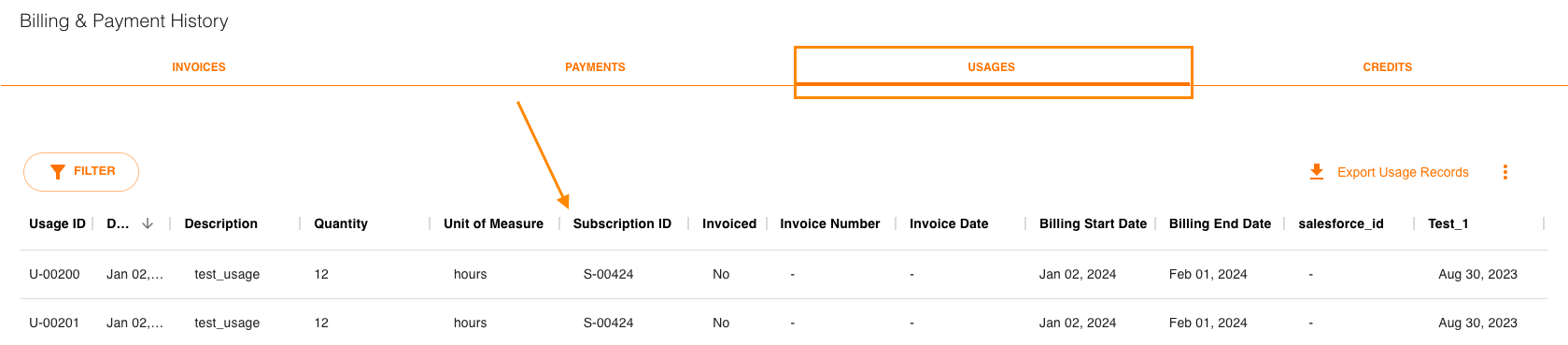Screen dimensions: 1568x345
Task: Click the salesforce_id column header
Action: coord(1341,223)
